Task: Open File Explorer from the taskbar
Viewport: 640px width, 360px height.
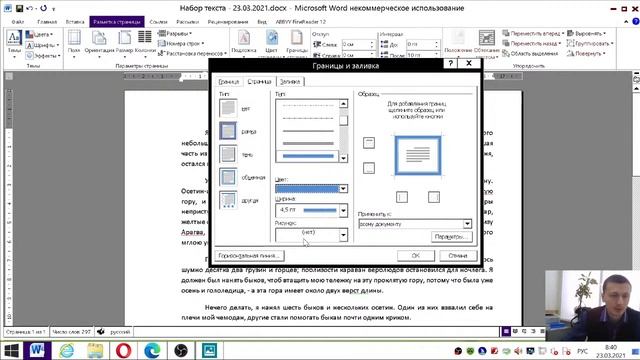Action: pyautogui.click(x=95, y=351)
